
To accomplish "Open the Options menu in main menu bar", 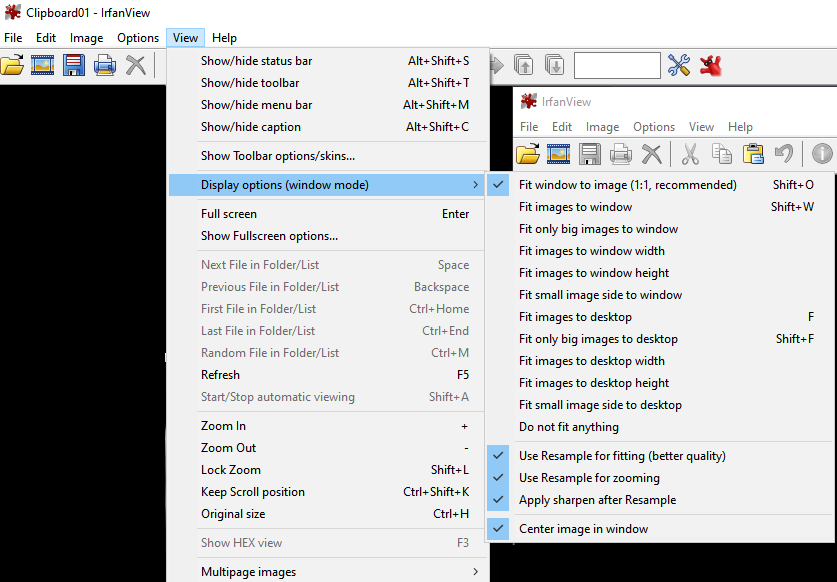I will pyautogui.click(x=138, y=38).
